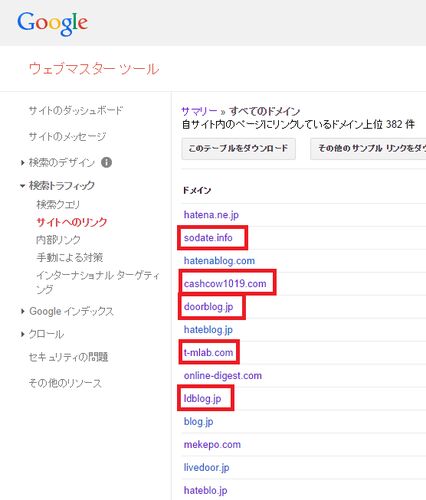Image resolution: width=426 pixels, height=500 pixels.
Task: Open サイトのメッセージ in the sidebar
Action: [68, 136]
